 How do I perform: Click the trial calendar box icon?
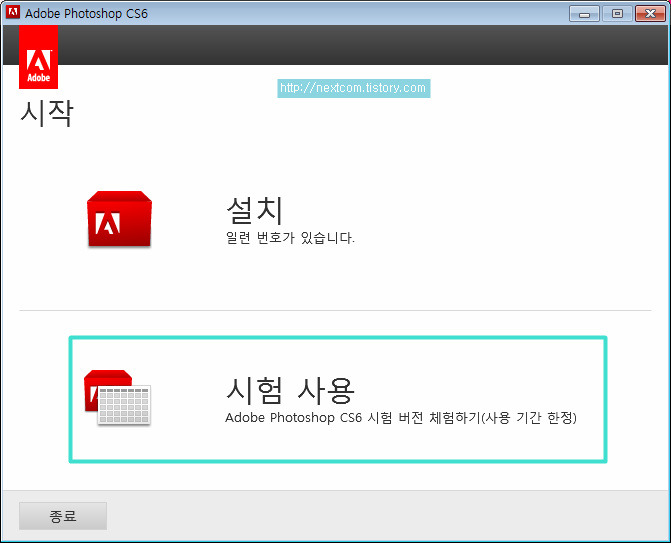pyautogui.click(x=117, y=398)
